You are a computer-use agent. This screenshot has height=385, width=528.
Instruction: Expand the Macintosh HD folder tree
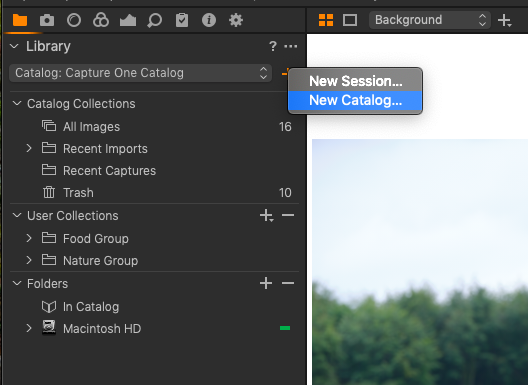(x=29, y=328)
